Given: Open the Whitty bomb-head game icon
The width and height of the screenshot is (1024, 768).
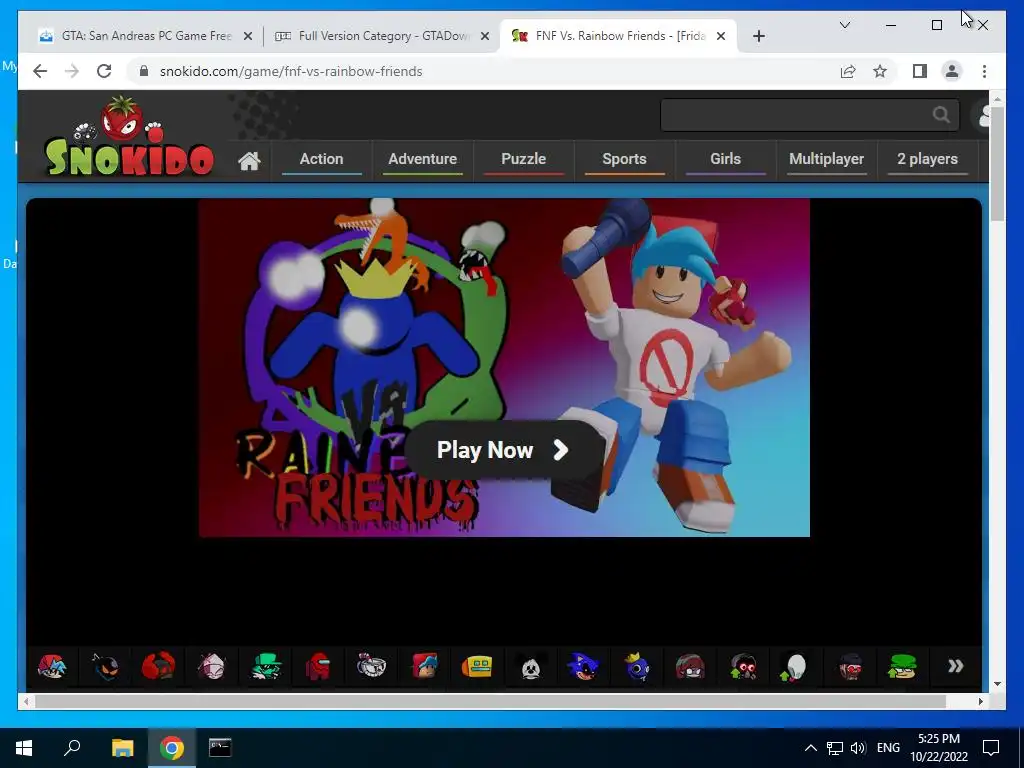Looking at the screenshot, I should pyautogui.click(x=105, y=666).
